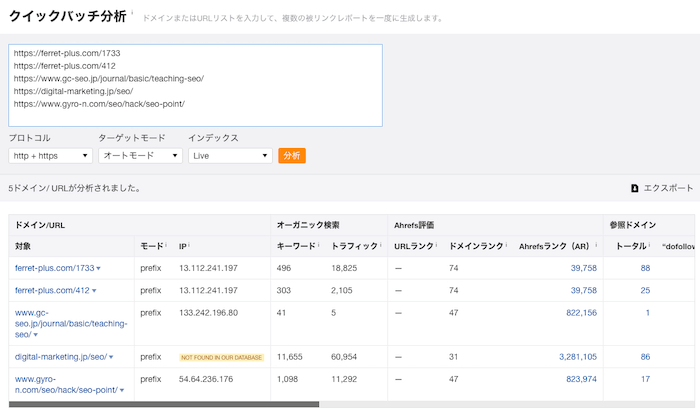Click the トラフィック column header
The width and height of the screenshot is (700, 420).
point(354,246)
